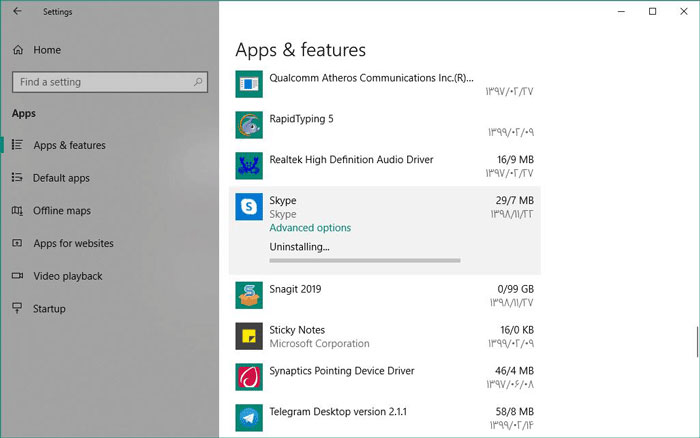The image size is (700, 438).
Task: Select Telegram Desktop version 2.1.1 name
Action: coord(338,412)
